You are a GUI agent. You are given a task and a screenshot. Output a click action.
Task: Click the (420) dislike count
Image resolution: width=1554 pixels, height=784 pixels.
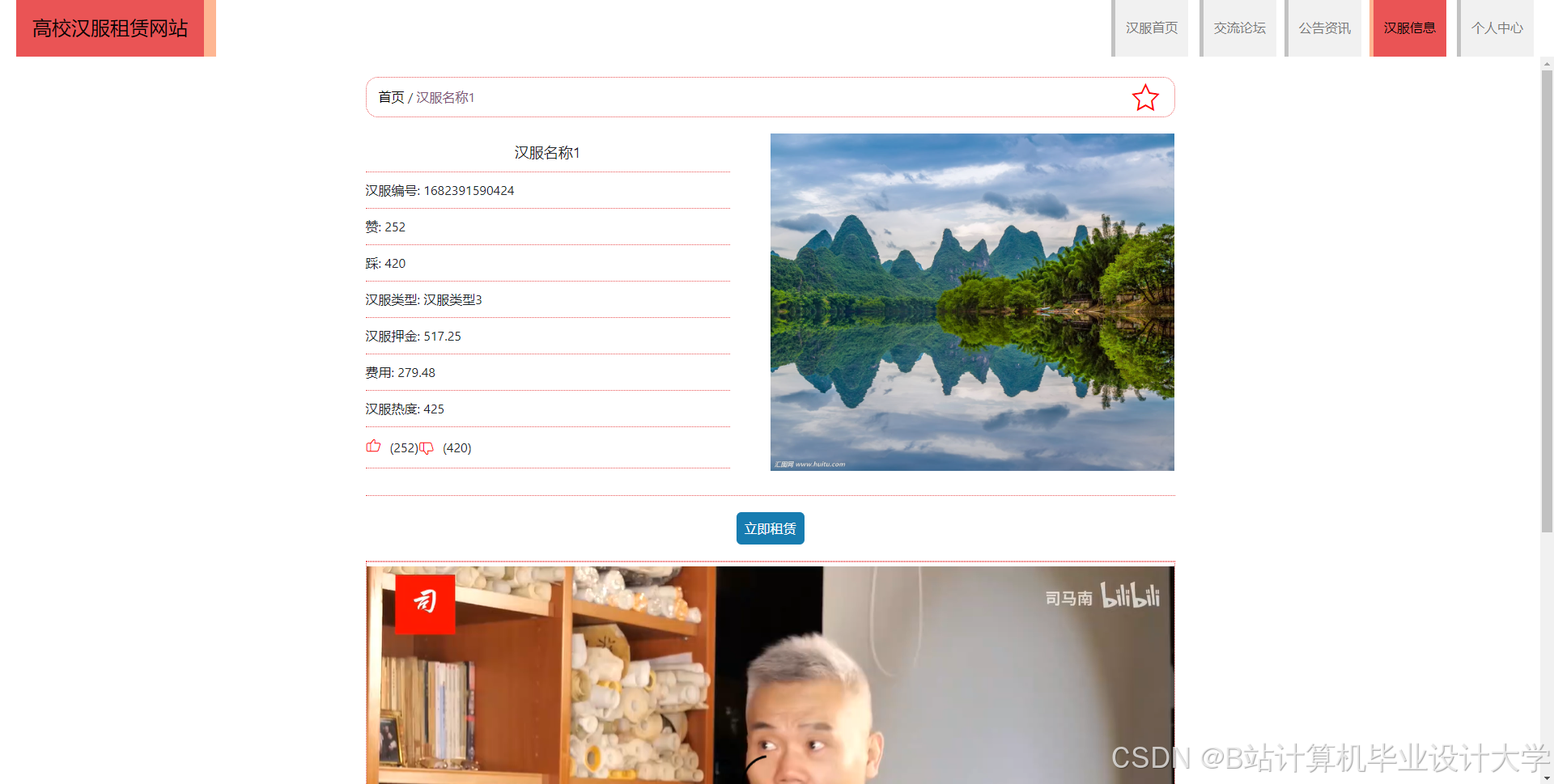point(457,447)
